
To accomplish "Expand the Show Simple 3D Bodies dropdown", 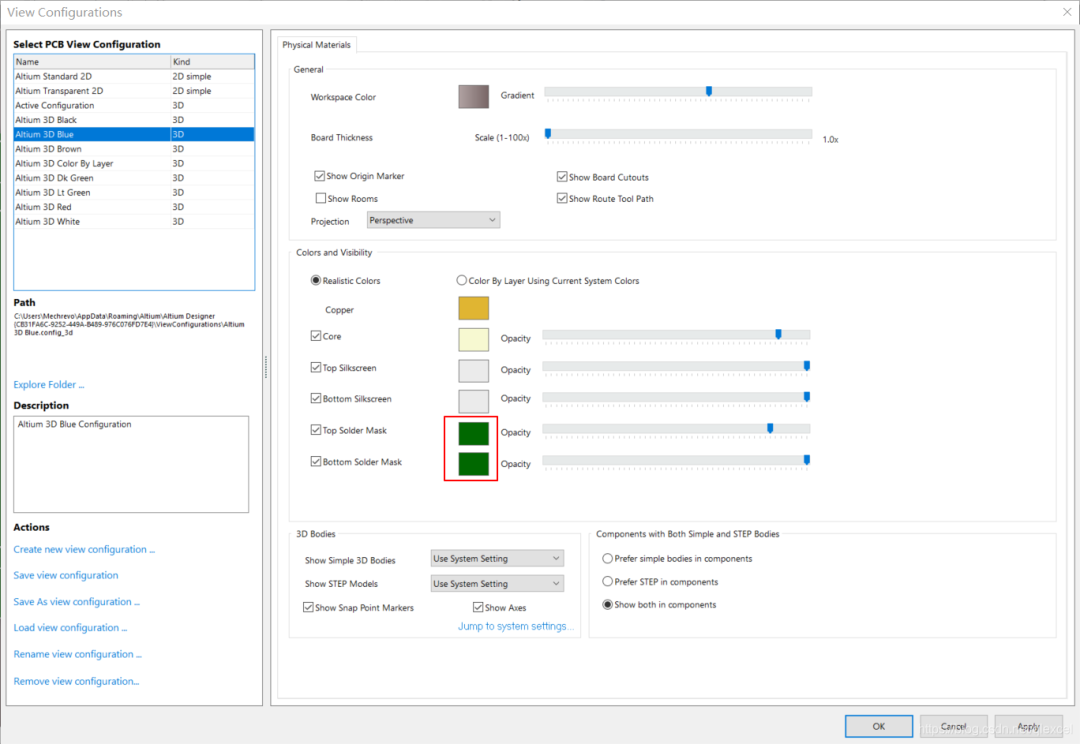I will click(497, 558).
